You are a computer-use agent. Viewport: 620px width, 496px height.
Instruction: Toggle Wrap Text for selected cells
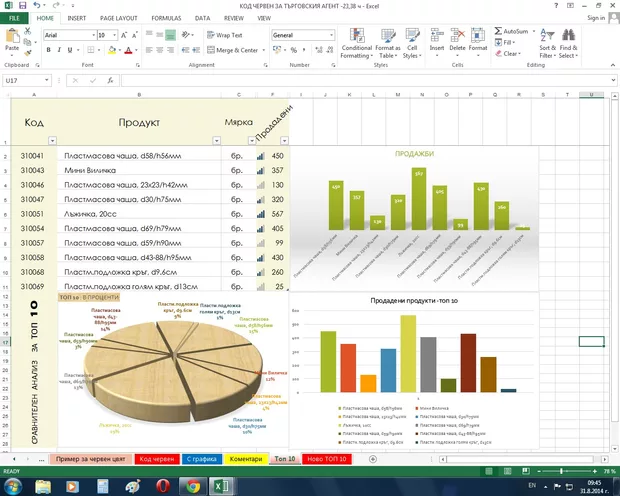(x=223, y=35)
